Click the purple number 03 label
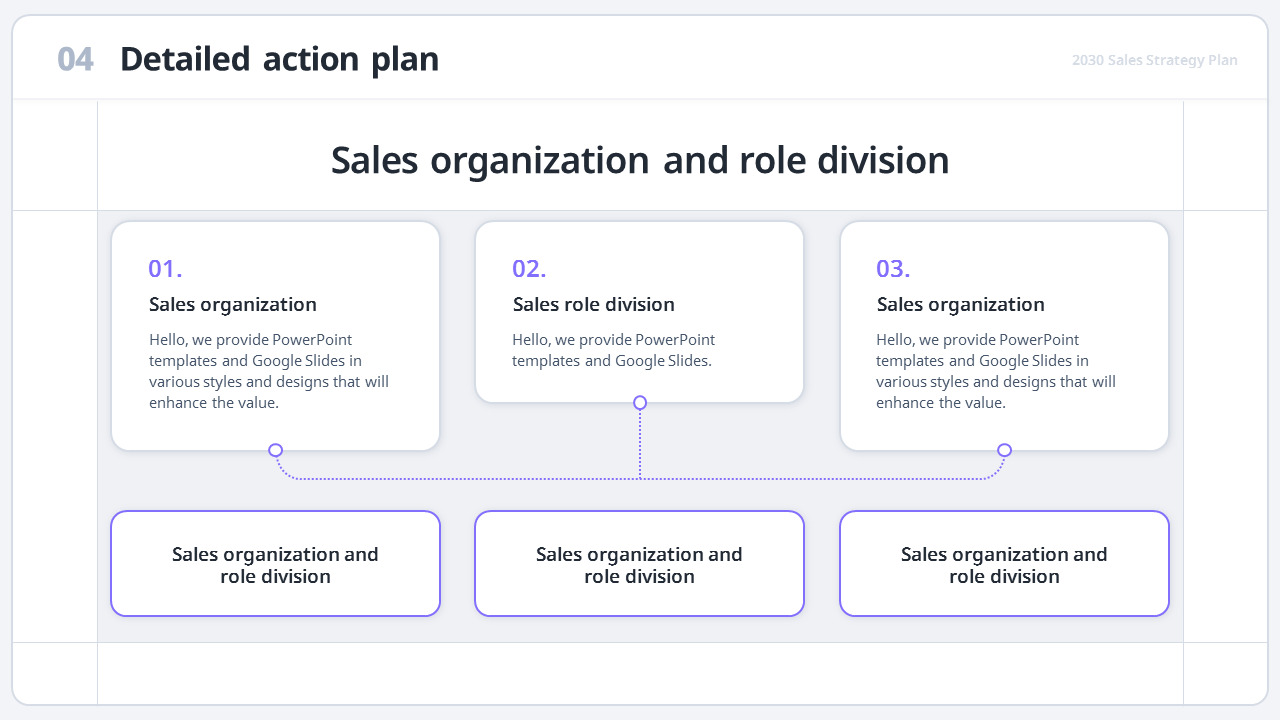This screenshot has height=720, width=1280. [x=894, y=268]
